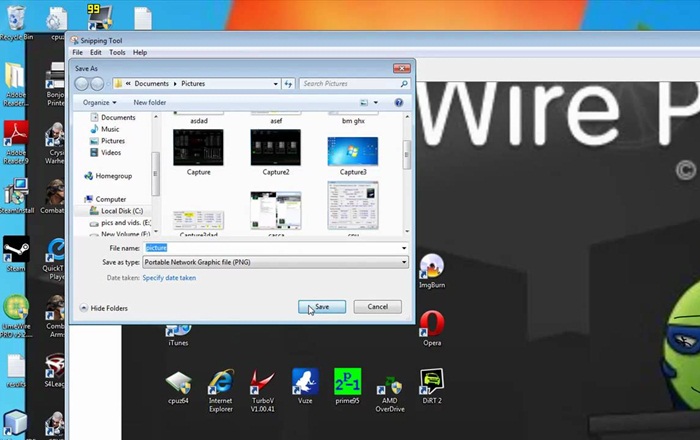Click the change view icon

(x=364, y=103)
